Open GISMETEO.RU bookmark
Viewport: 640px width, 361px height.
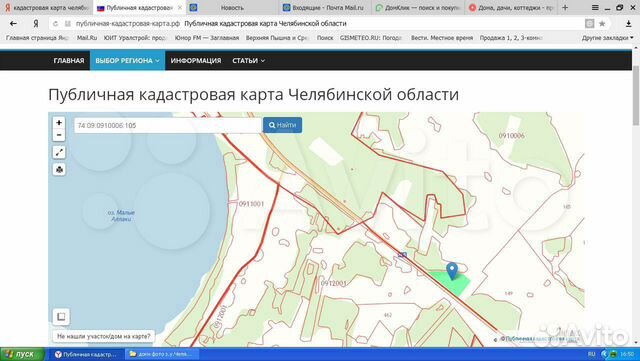[371, 38]
